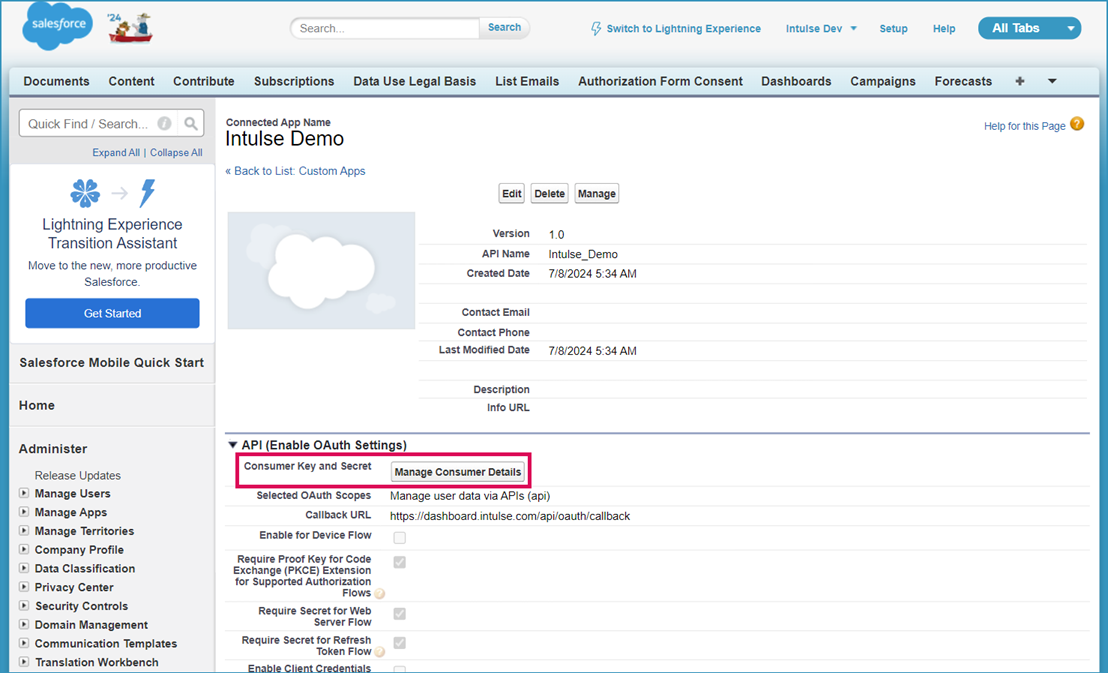Open the All Tabs dropdown
This screenshot has height=673, width=1108.
tap(1030, 28)
